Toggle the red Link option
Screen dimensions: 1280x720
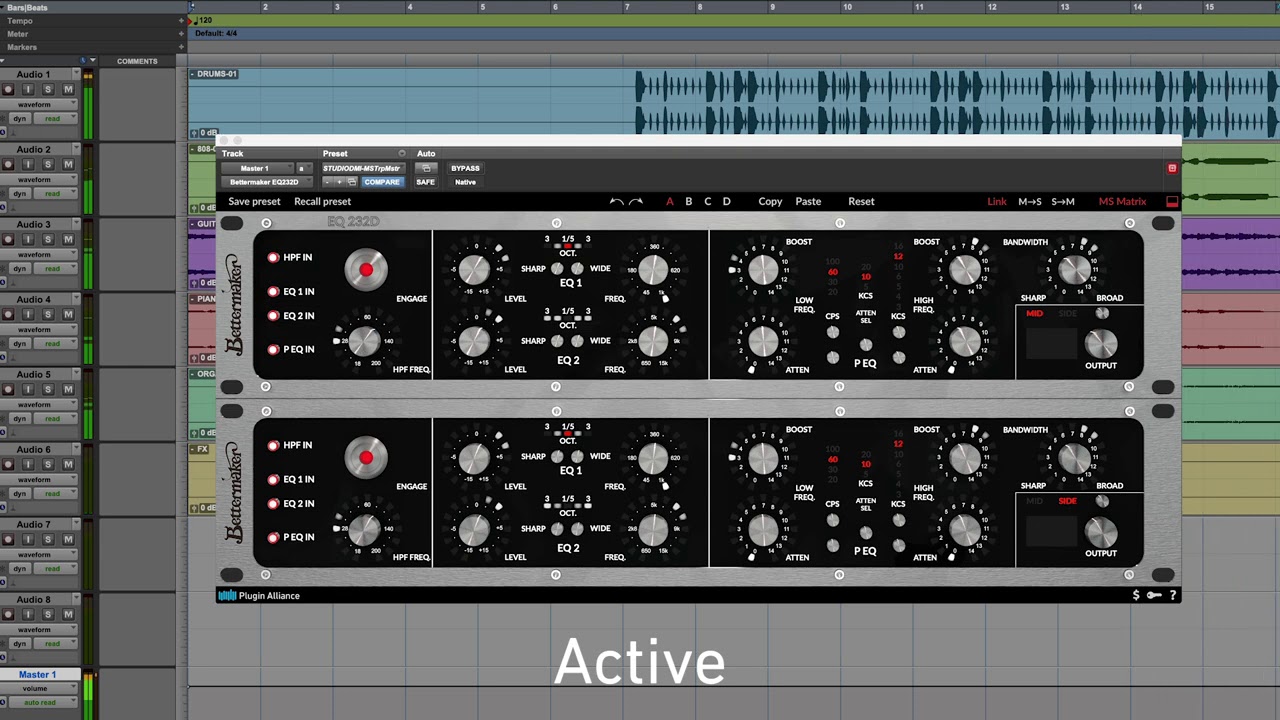pyautogui.click(x=997, y=201)
